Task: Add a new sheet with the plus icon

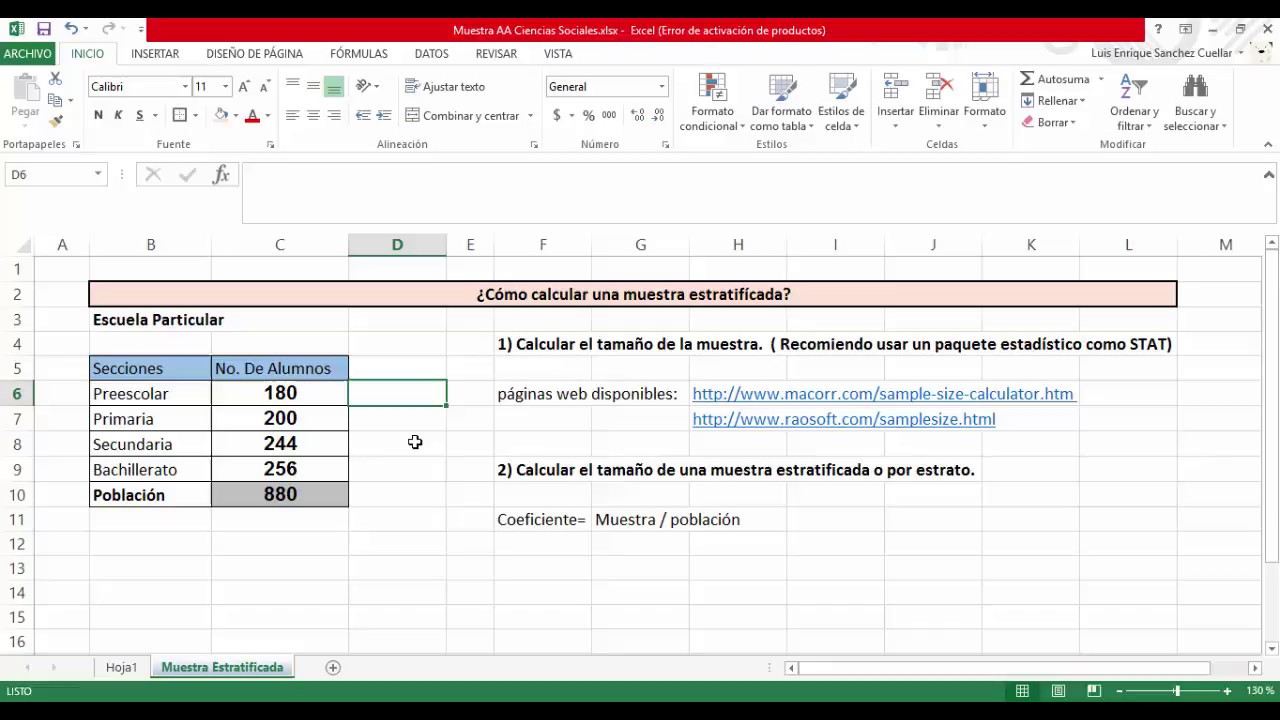Action: 333,667
